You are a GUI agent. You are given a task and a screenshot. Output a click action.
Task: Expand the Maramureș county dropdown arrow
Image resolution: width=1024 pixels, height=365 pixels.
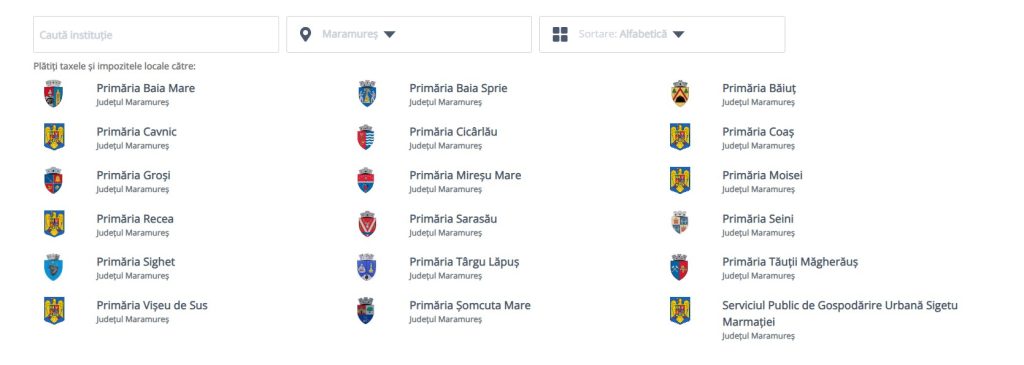pyautogui.click(x=389, y=35)
